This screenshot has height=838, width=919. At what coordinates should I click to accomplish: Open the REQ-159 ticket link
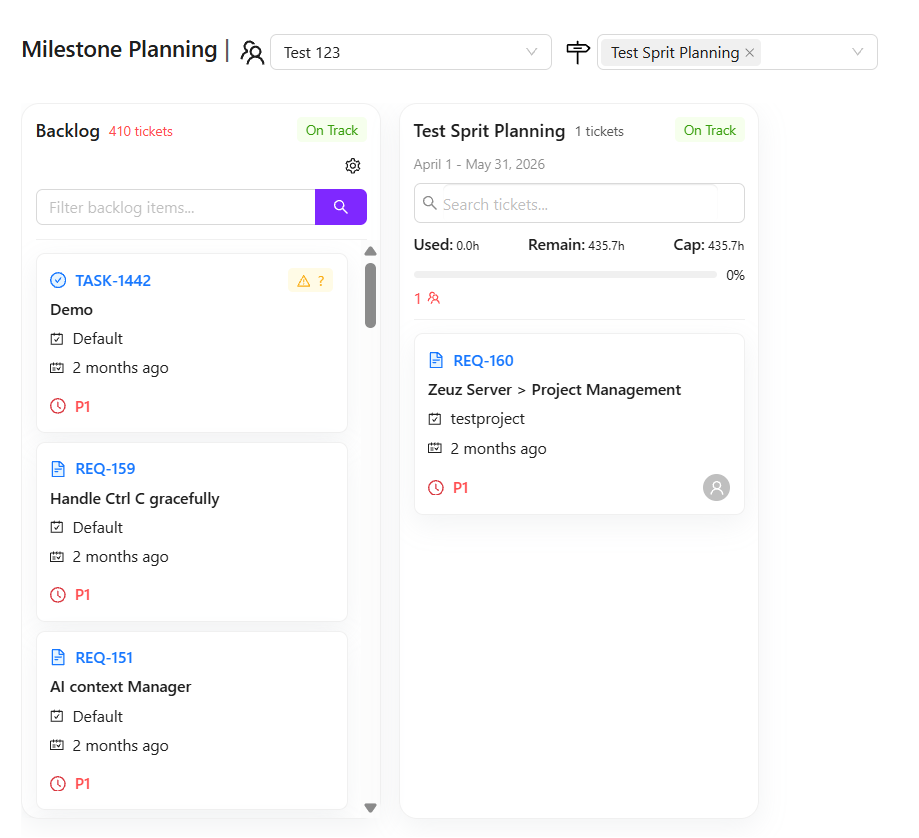[x=105, y=469]
